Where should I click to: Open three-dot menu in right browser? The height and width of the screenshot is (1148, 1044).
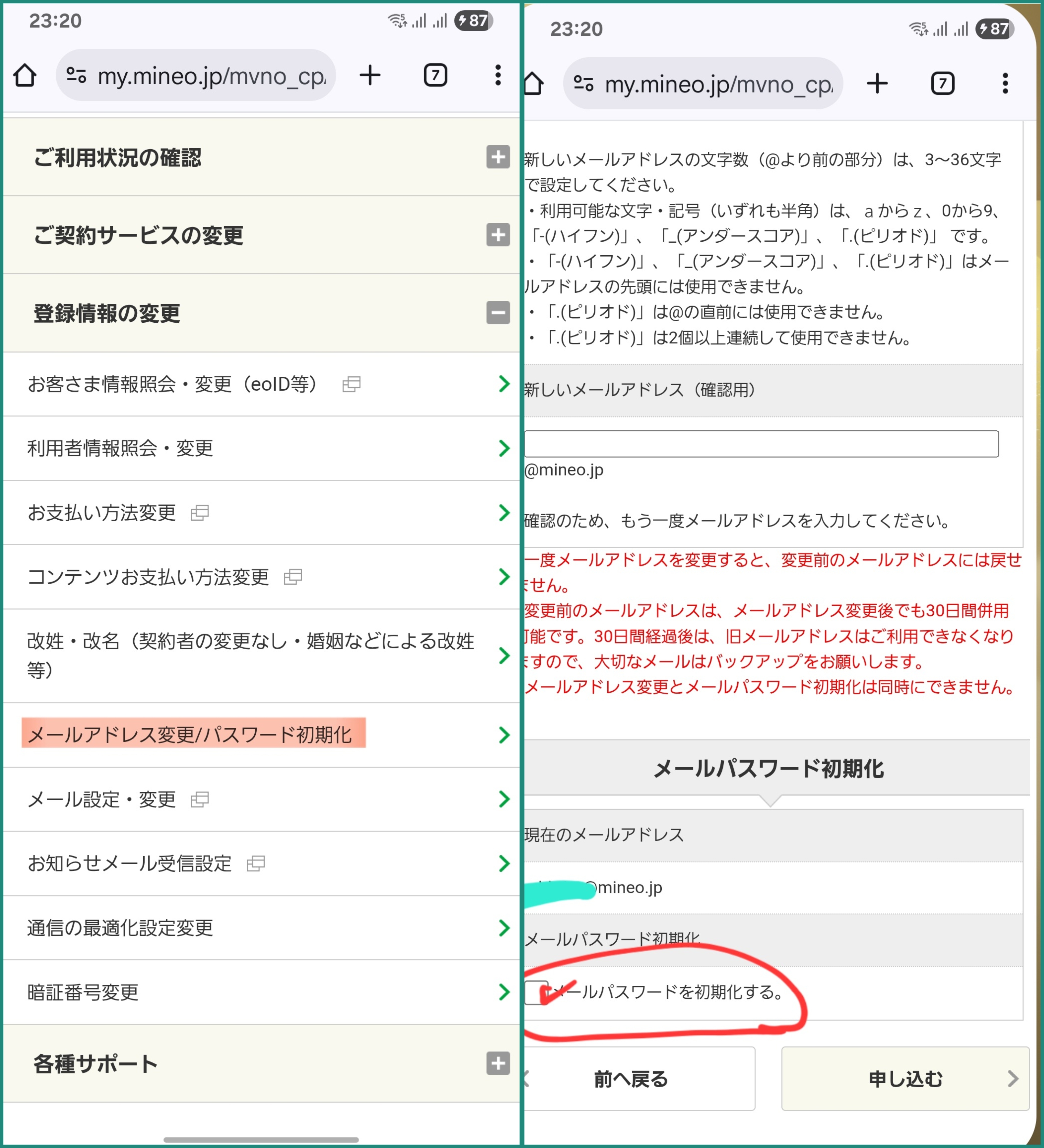pos(1005,84)
